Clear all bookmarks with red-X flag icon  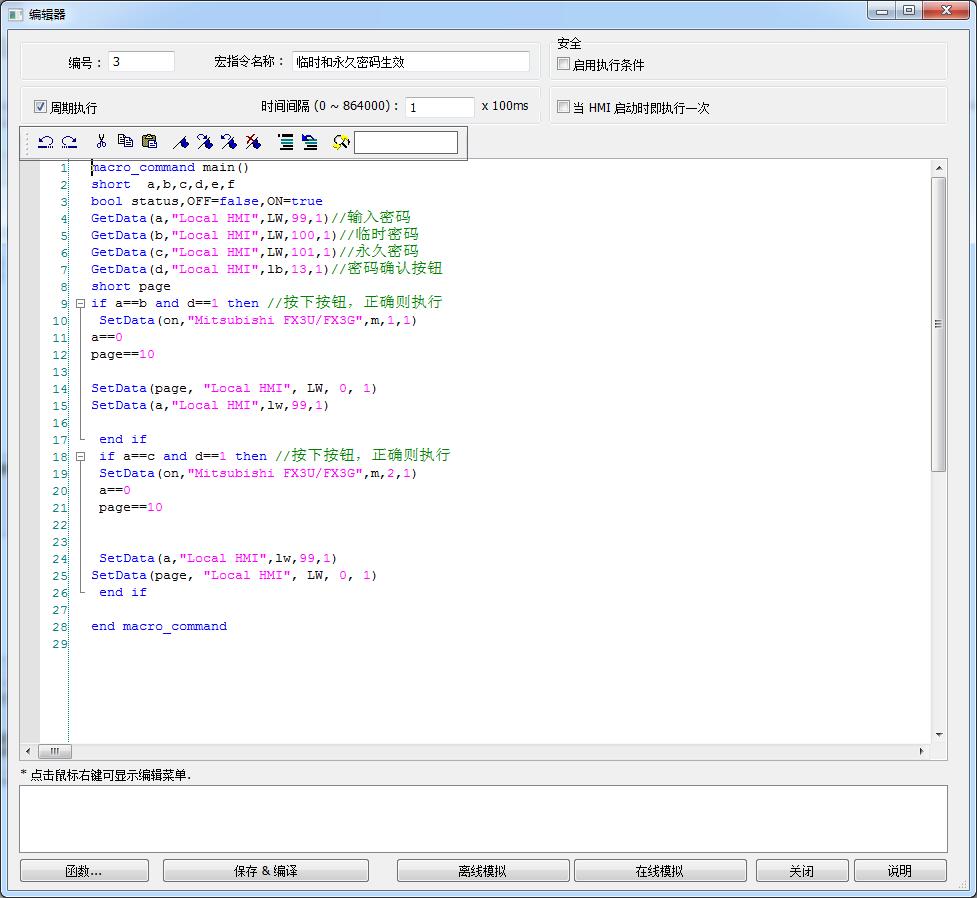(x=253, y=142)
